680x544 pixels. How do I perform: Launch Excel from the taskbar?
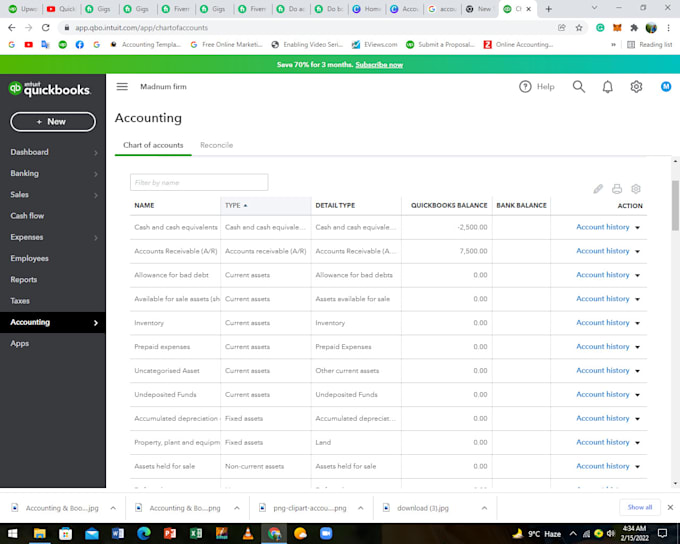196,534
